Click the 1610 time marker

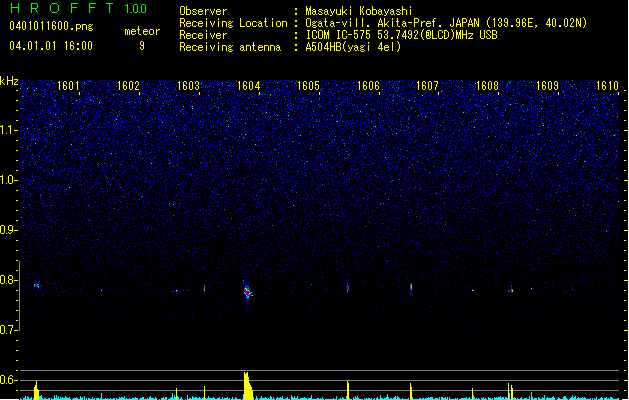click(x=607, y=86)
